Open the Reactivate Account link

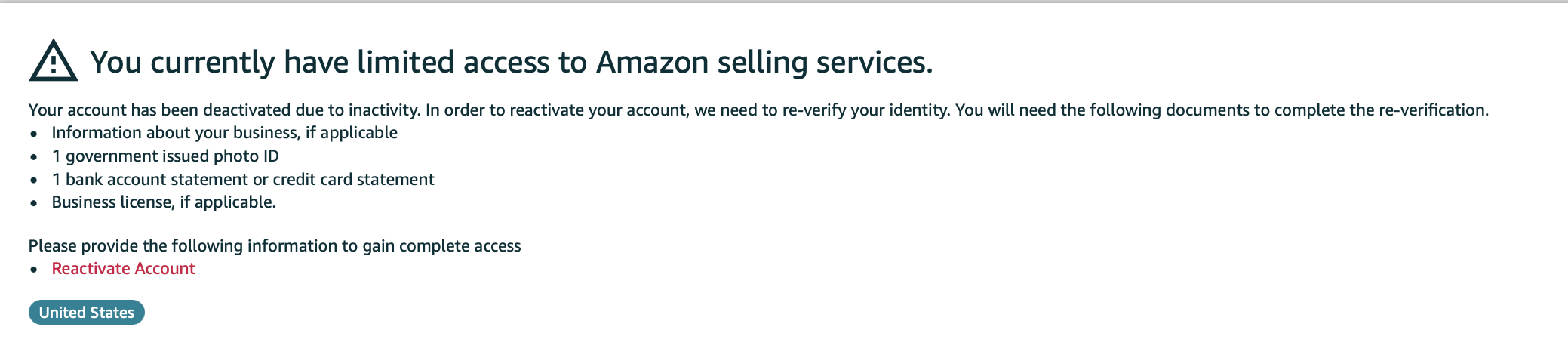(123, 269)
